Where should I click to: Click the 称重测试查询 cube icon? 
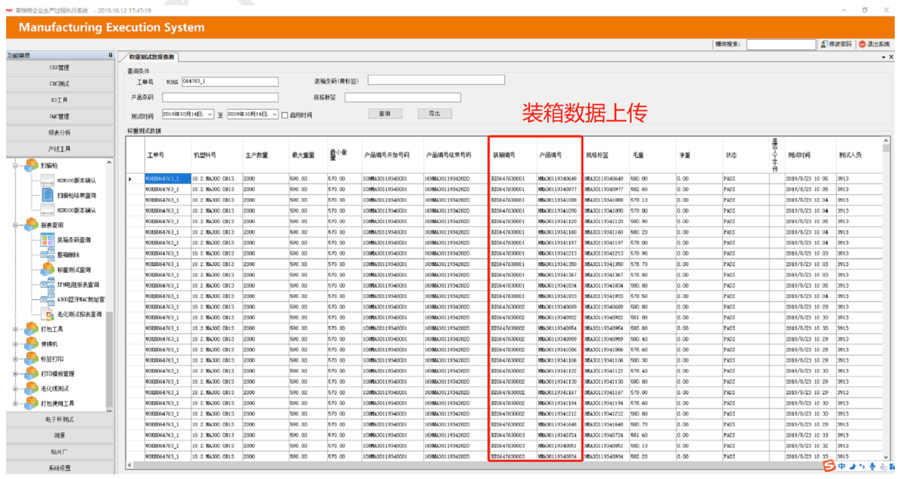[48, 270]
